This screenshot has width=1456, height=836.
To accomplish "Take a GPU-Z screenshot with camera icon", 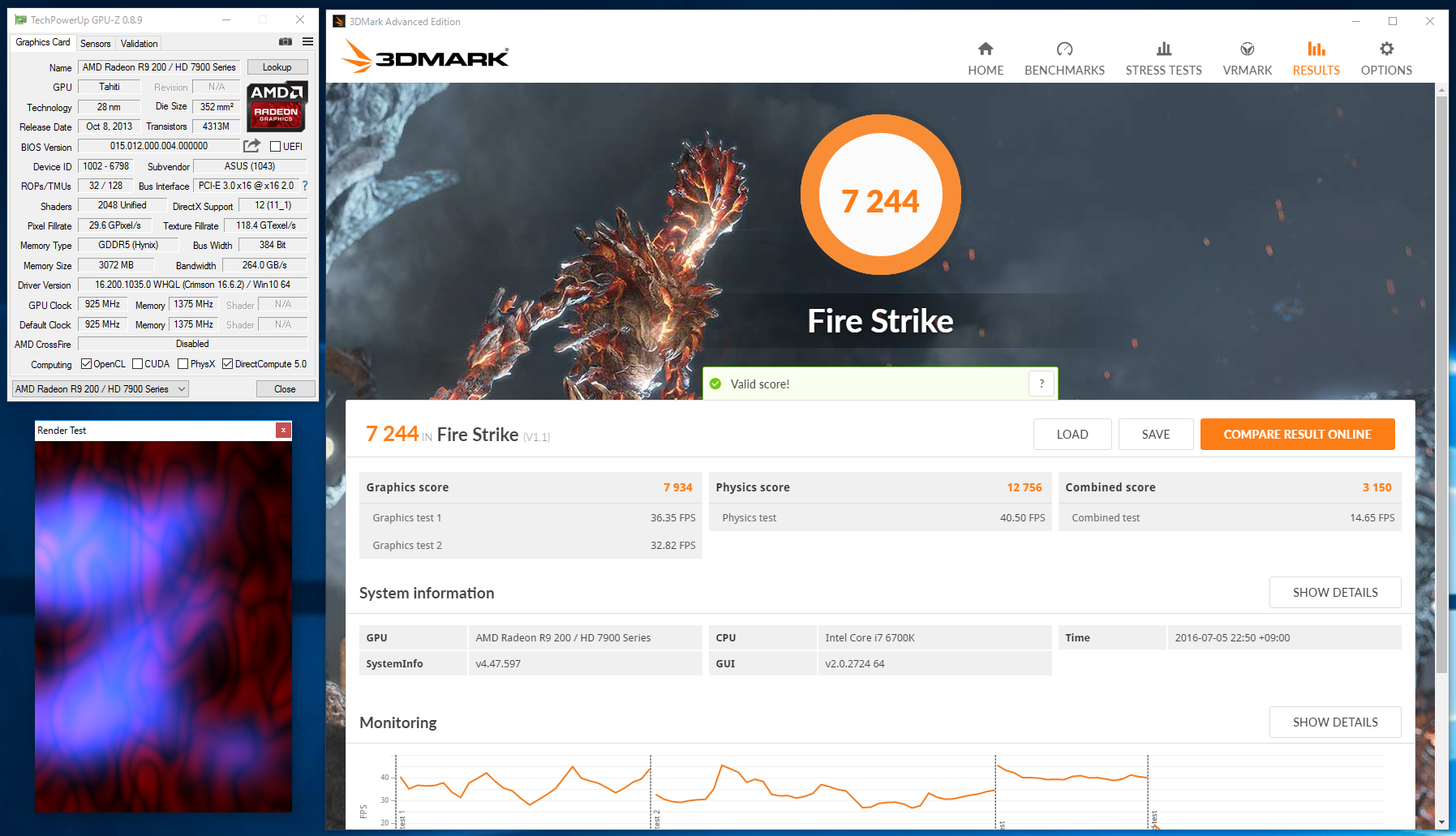I will pyautogui.click(x=286, y=41).
